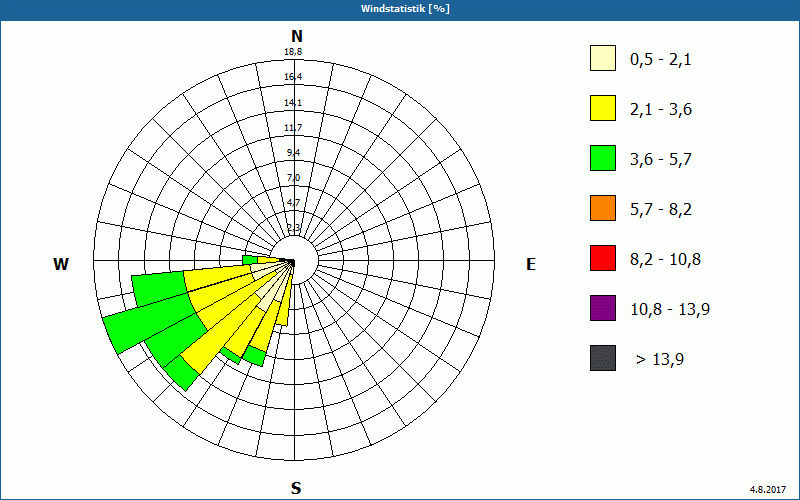Viewport: 800px width, 500px height.
Task: Click the largest green wind rose sector
Action: [x=147, y=322]
